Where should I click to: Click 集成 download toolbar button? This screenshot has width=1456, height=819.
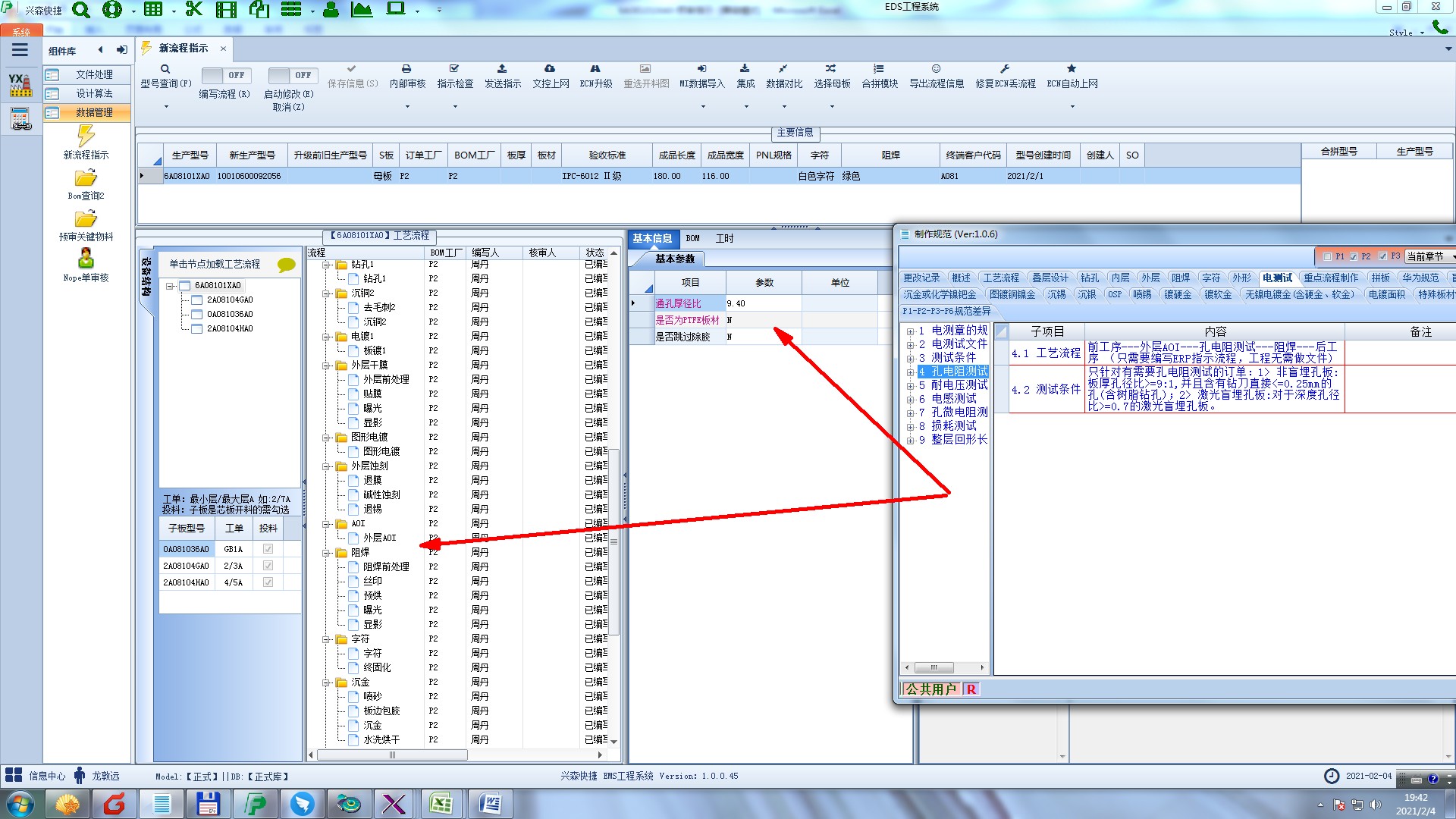745,77
